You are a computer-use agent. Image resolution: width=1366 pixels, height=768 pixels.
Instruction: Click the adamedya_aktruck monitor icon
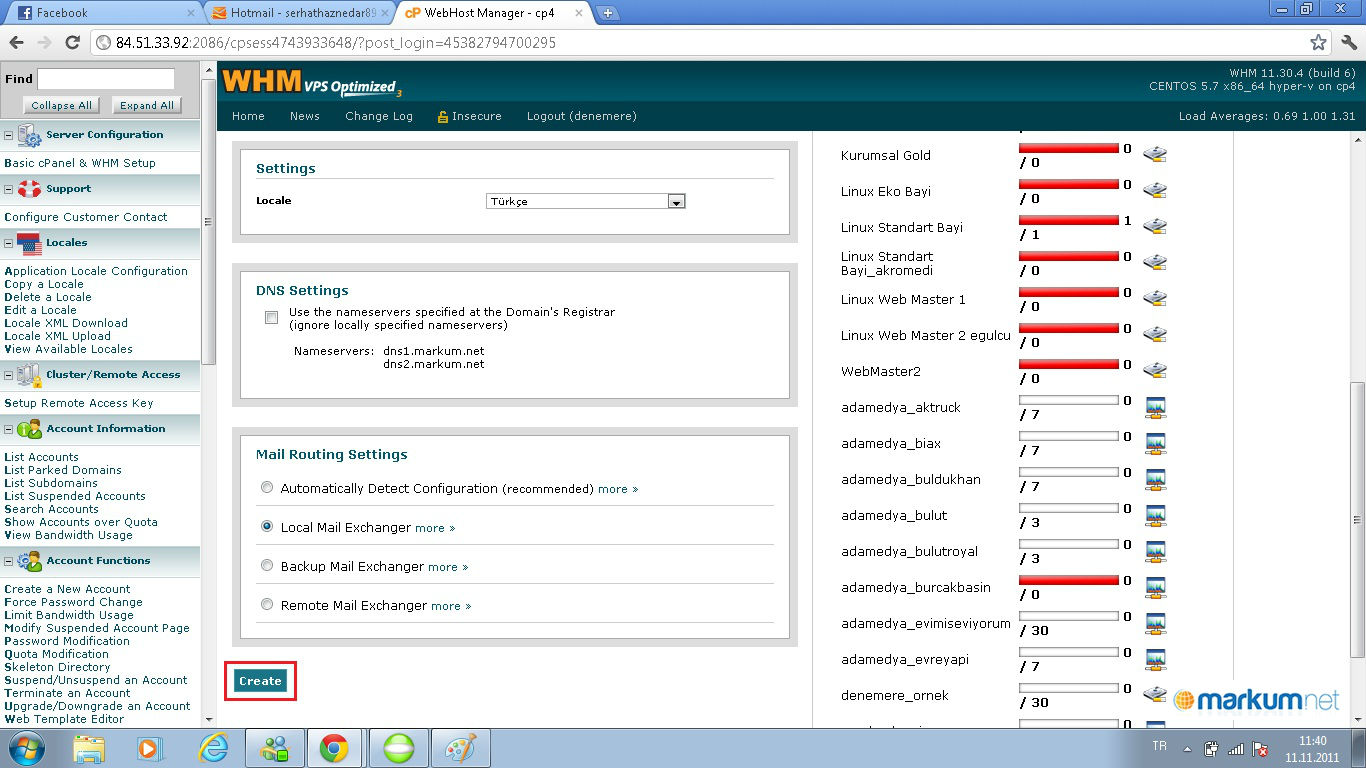click(x=1155, y=407)
